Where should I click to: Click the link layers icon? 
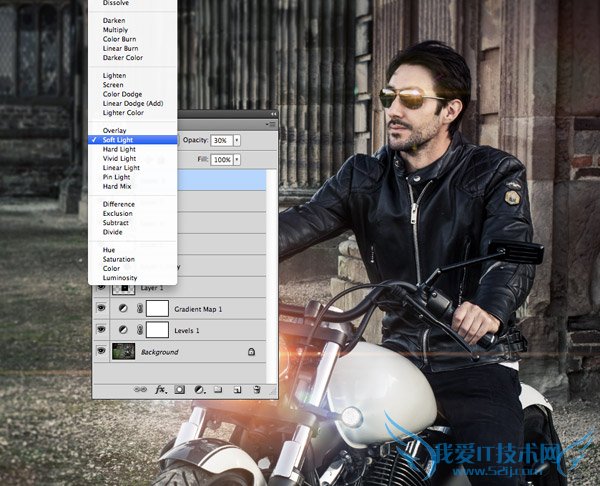(x=140, y=390)
